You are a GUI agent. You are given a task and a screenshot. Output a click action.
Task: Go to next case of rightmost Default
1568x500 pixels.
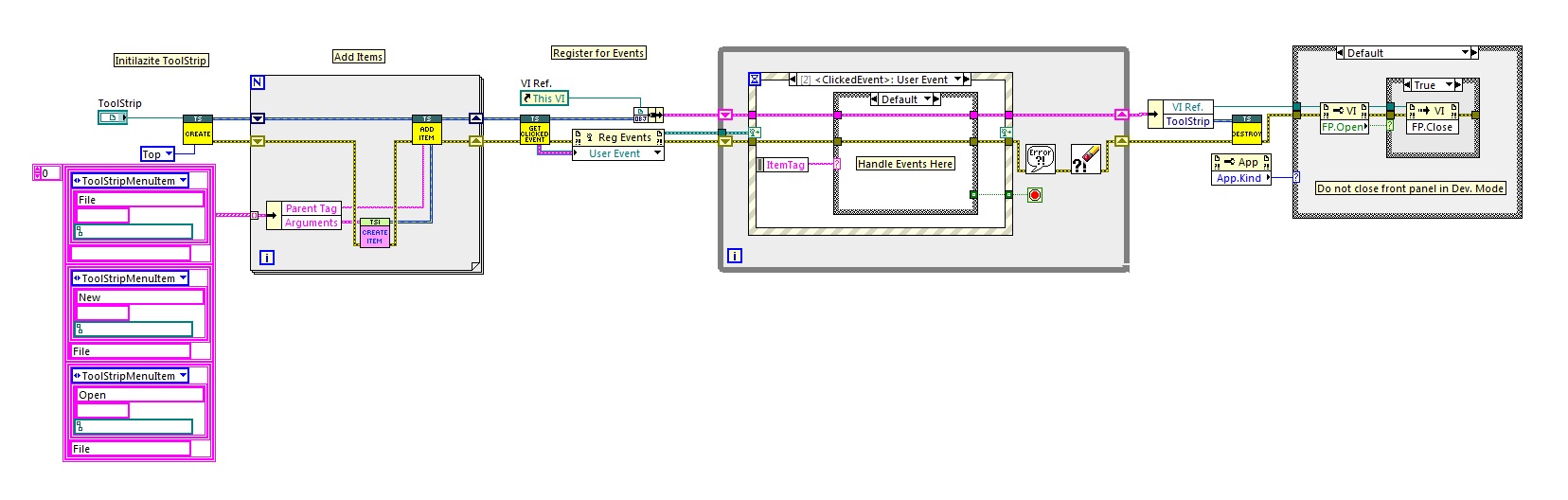pos(1474,53)
